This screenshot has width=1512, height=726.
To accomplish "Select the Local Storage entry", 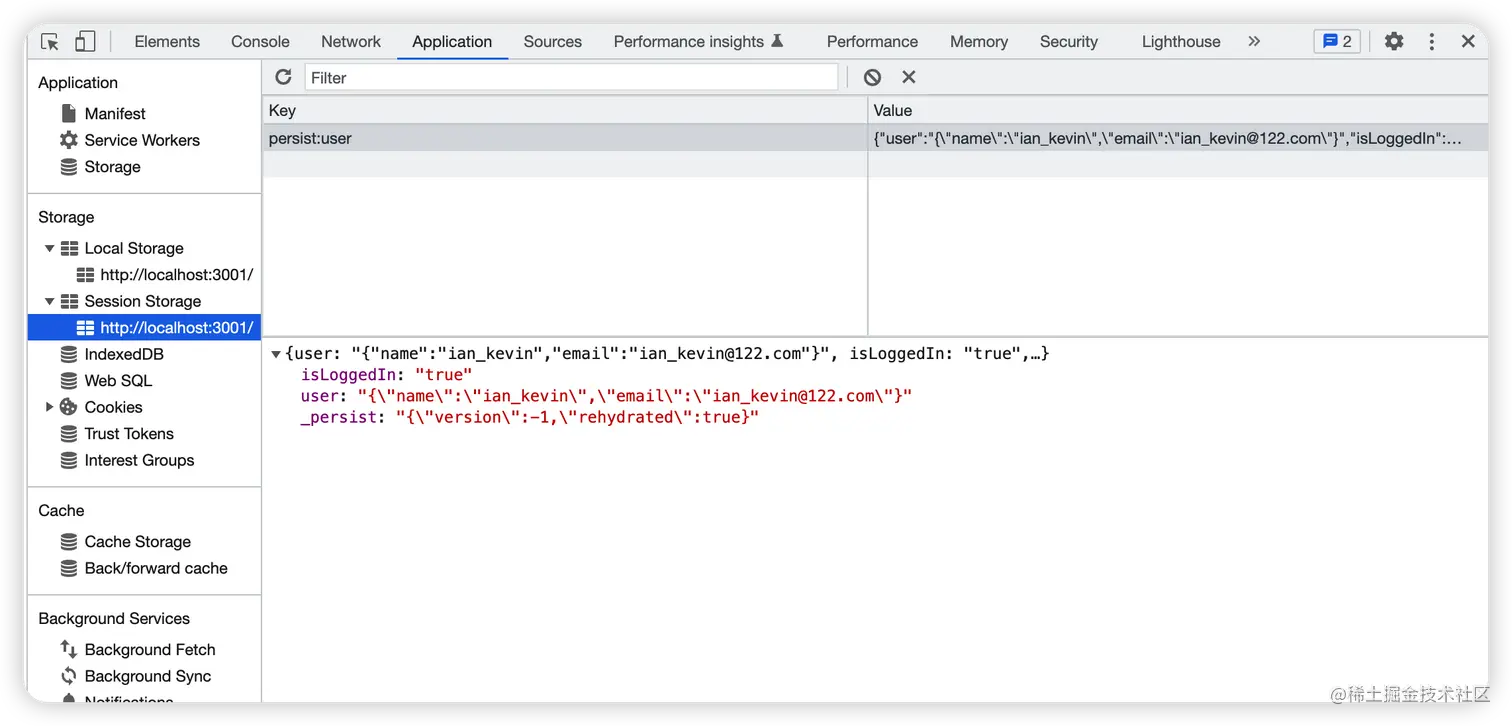I will tap(134, 248).
